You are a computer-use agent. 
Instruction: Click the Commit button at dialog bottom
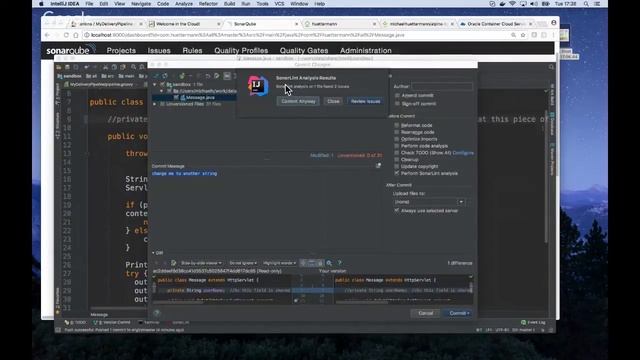click(x=459, y=313)
